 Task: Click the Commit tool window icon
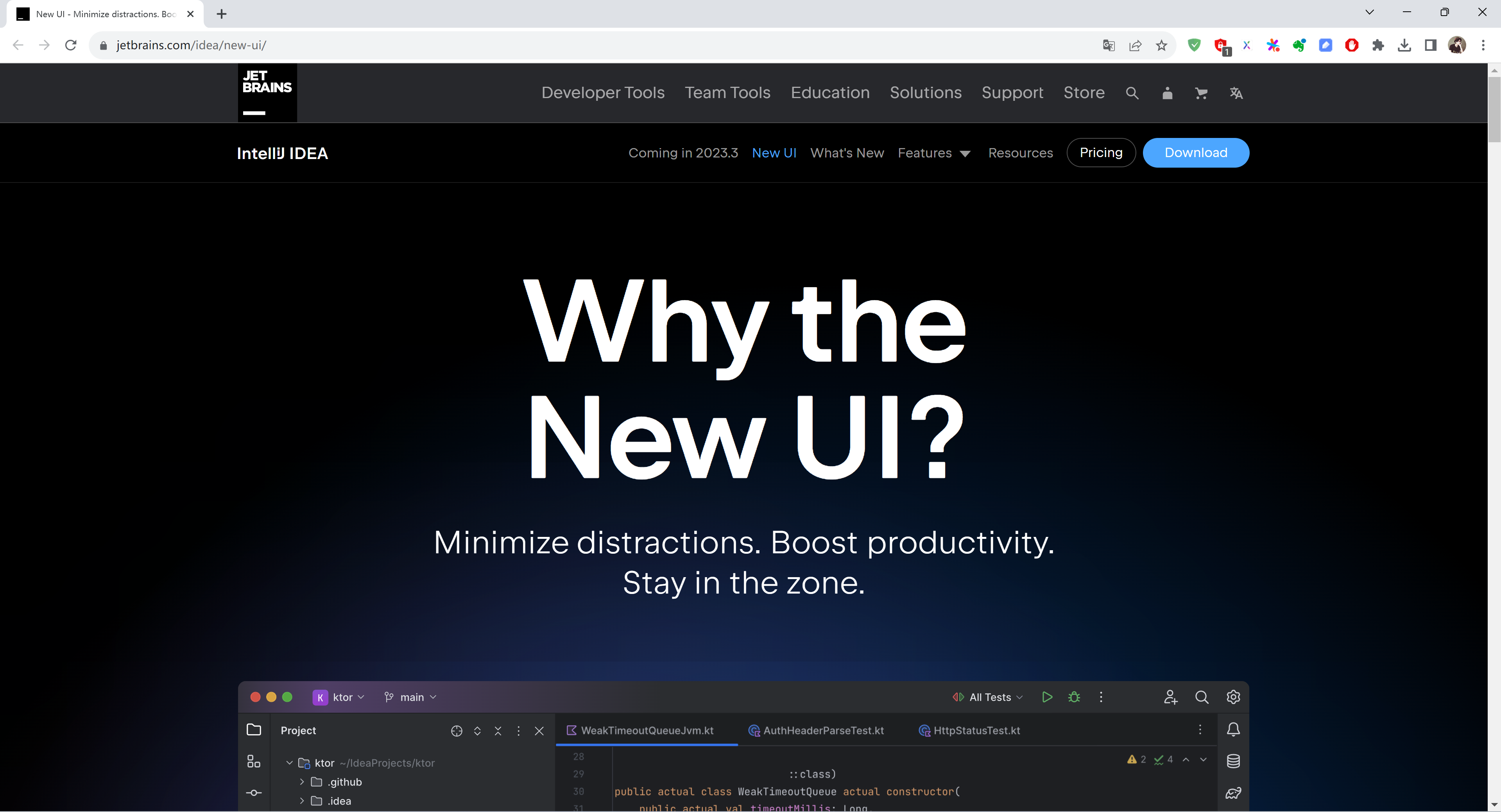254,793
